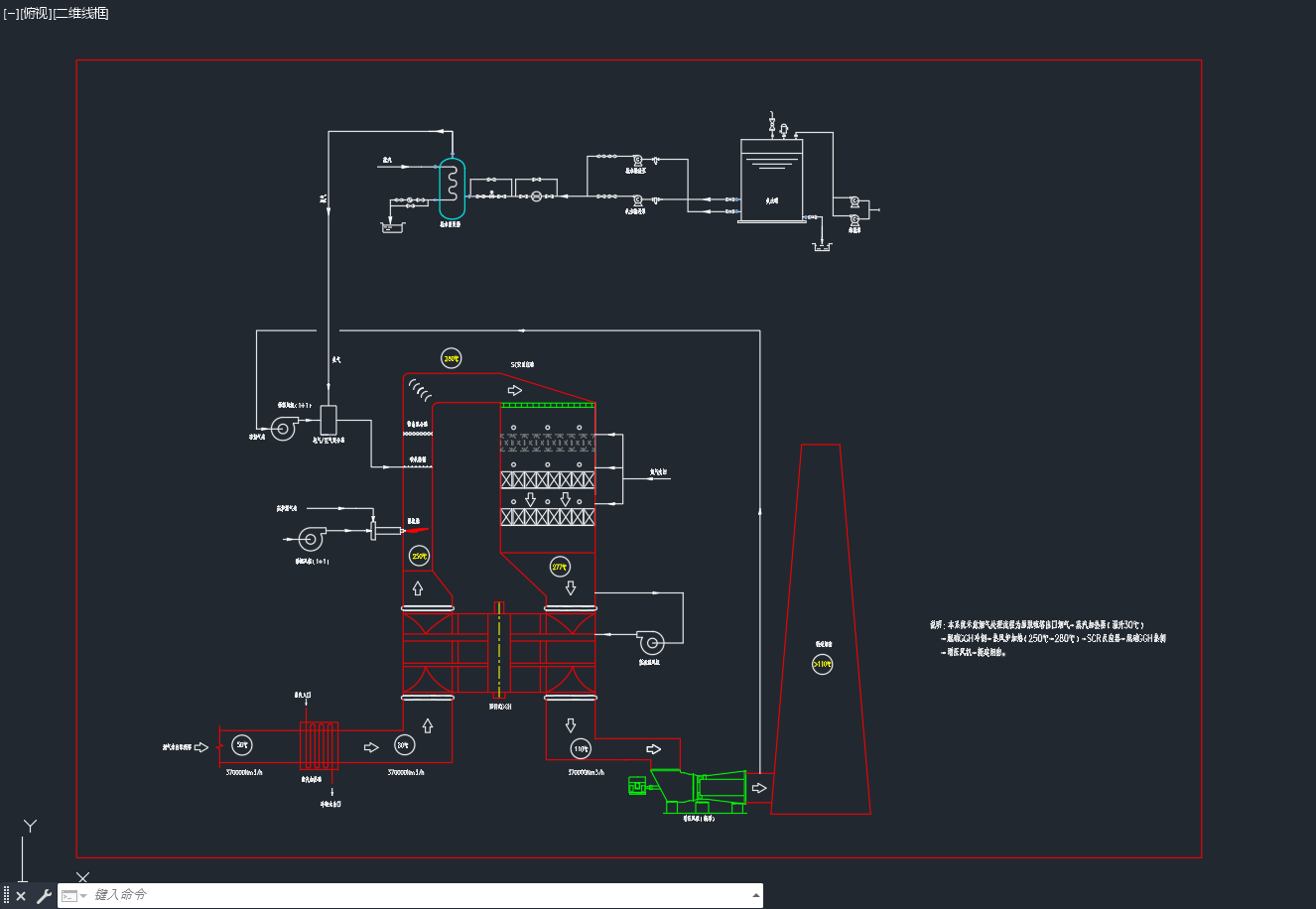Select the flow arrow entering the chimney
This screenshot has width=1316, height=909.
(x=759, y=788)
